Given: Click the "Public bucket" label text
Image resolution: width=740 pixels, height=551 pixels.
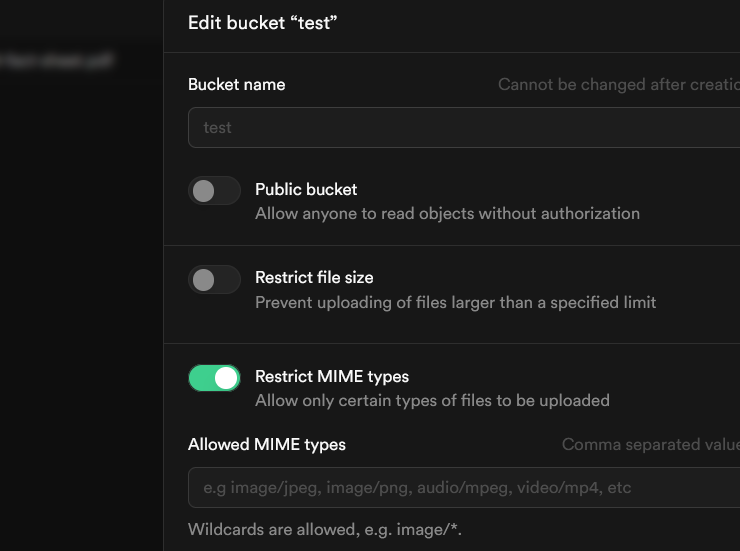Looking at the screenshot, I should pyautogui.click(x=306, y=189).
